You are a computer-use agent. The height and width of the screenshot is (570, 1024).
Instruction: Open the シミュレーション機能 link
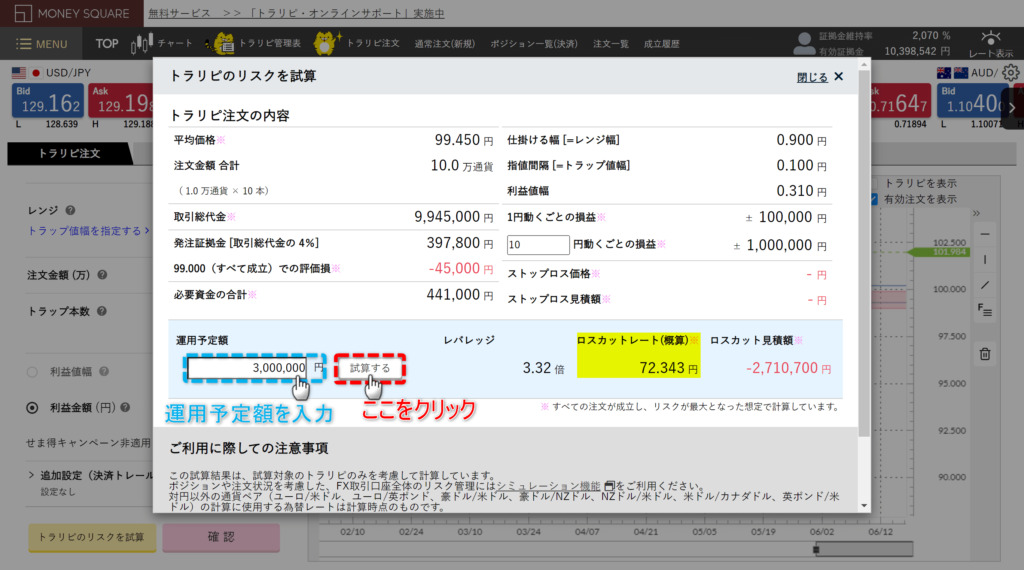point(548,486)
